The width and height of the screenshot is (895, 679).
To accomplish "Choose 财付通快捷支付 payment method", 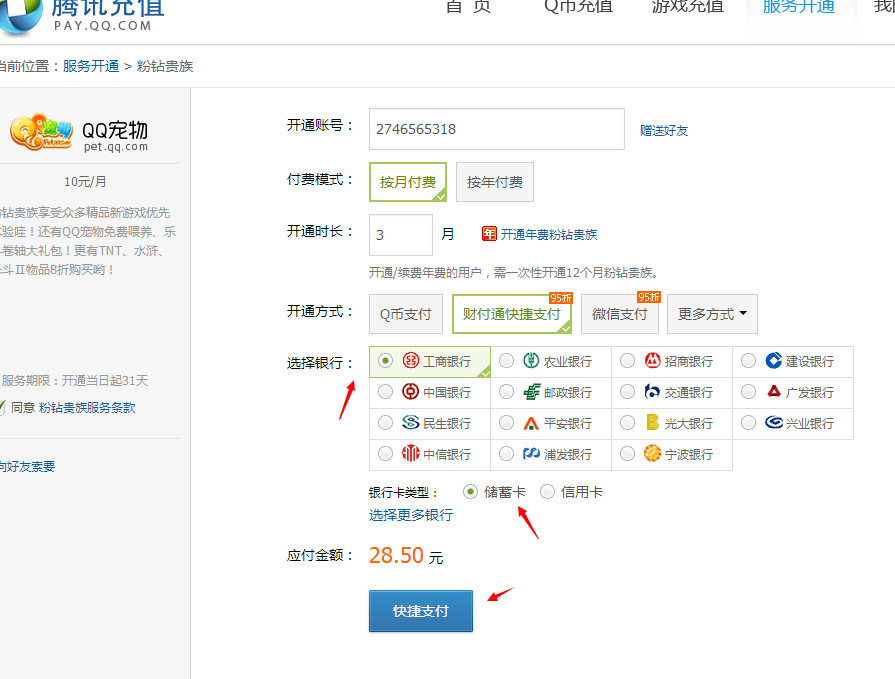I will click(x=511, y=314).
